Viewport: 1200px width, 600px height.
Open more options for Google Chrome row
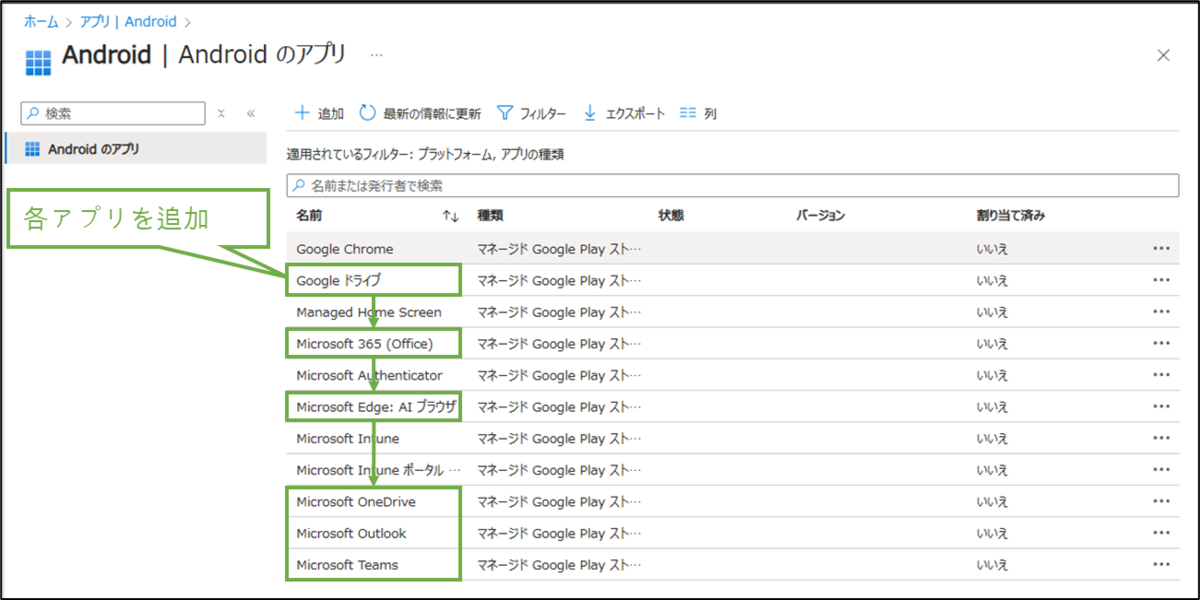pos(1161,249)
